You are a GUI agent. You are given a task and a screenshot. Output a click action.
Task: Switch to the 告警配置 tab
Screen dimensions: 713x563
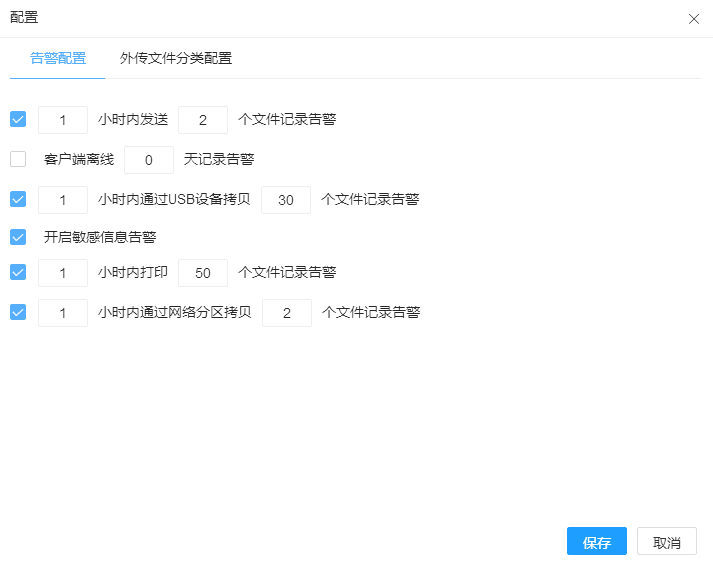click(x=58, y=58)
